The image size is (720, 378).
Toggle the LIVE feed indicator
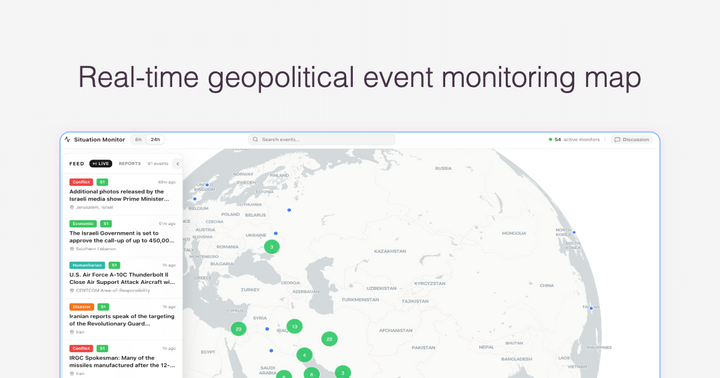[101, 164]
